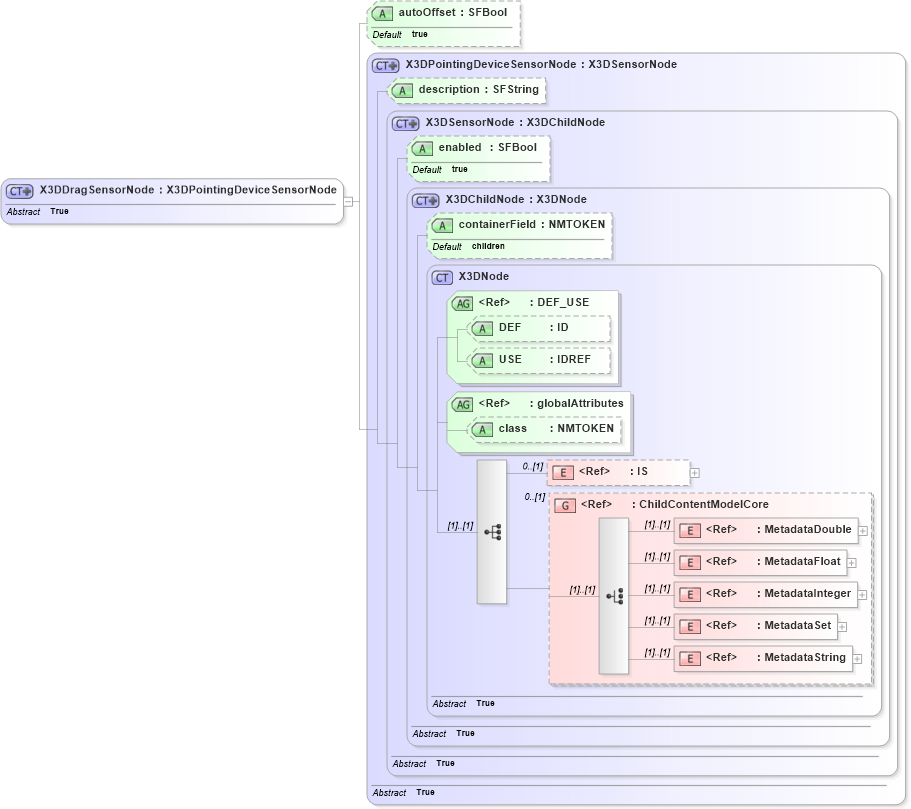Click the X3DNode sequence compositor symbol

492,532
